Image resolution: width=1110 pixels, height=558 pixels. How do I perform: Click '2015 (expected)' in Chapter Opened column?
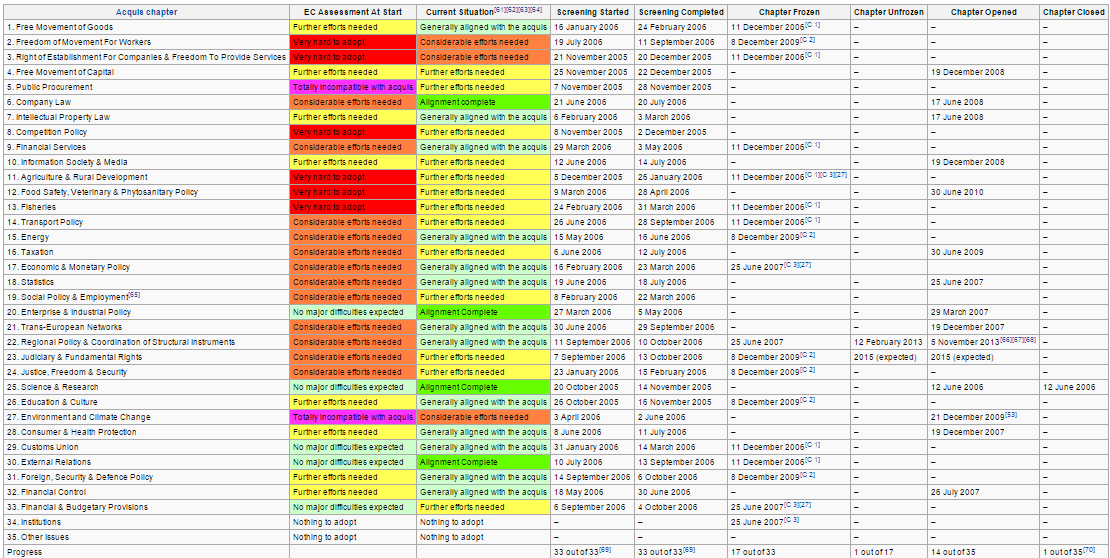(983, 357)
